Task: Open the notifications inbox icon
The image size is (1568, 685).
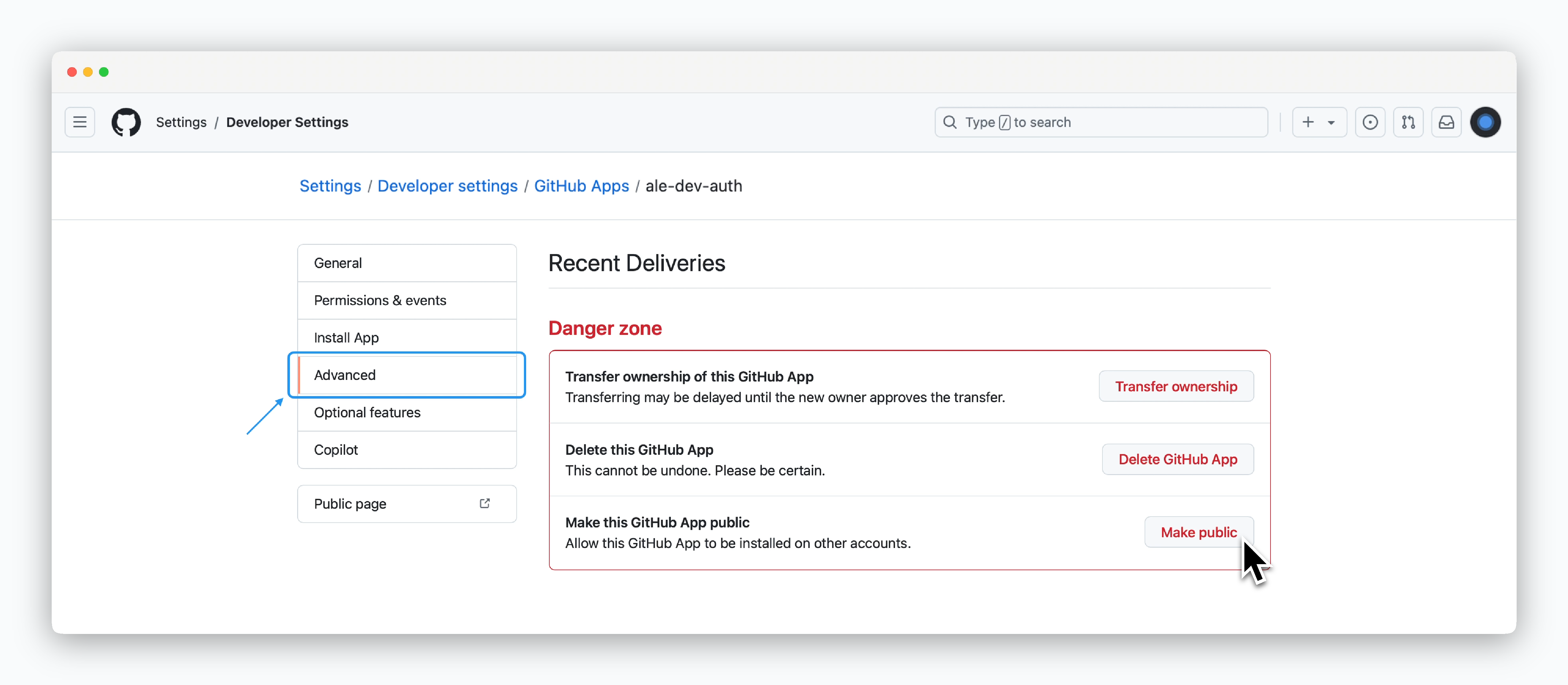Action: tap(1446, 122)
